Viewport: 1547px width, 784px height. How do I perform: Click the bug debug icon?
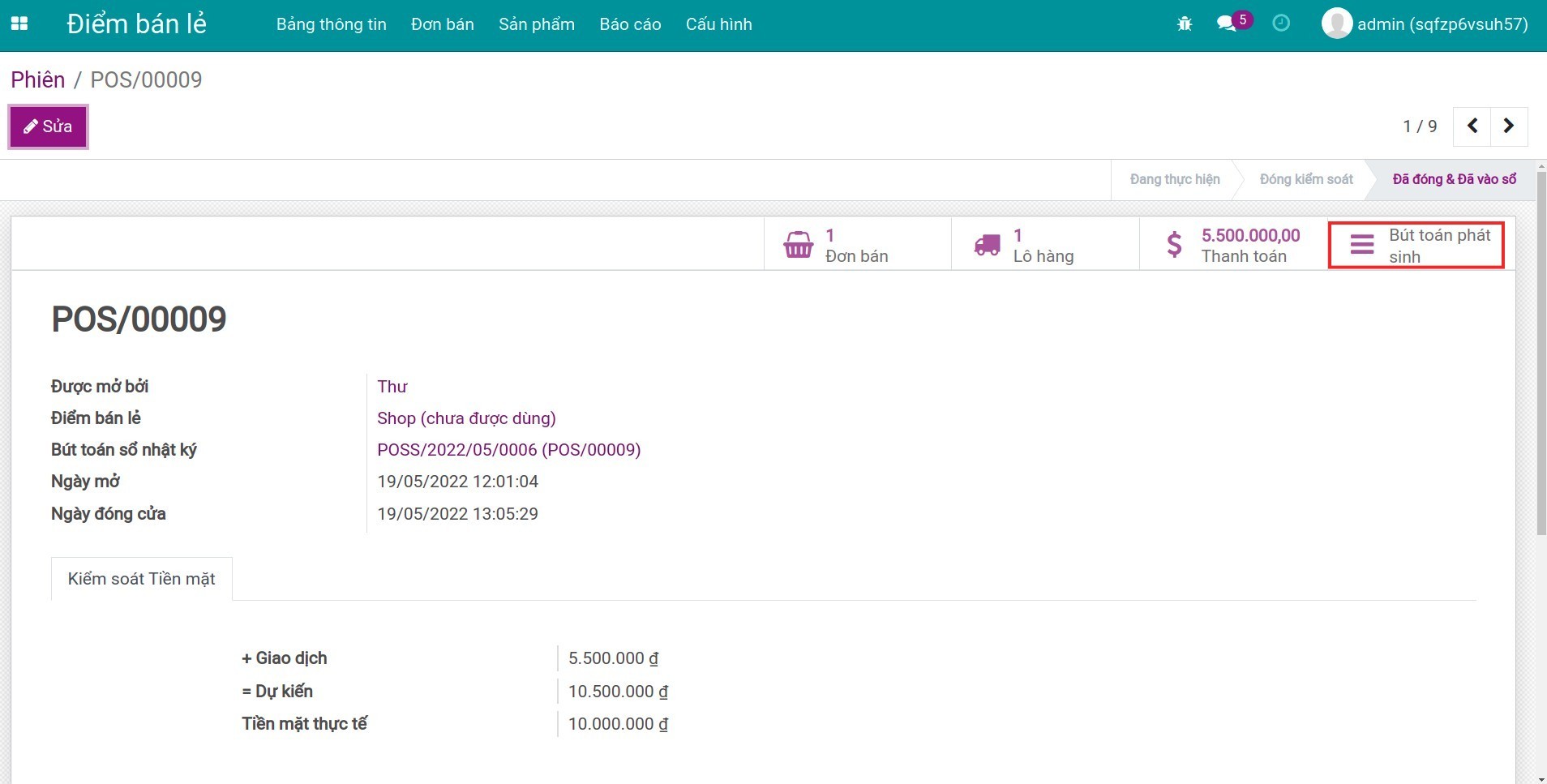pos(1185,24)
